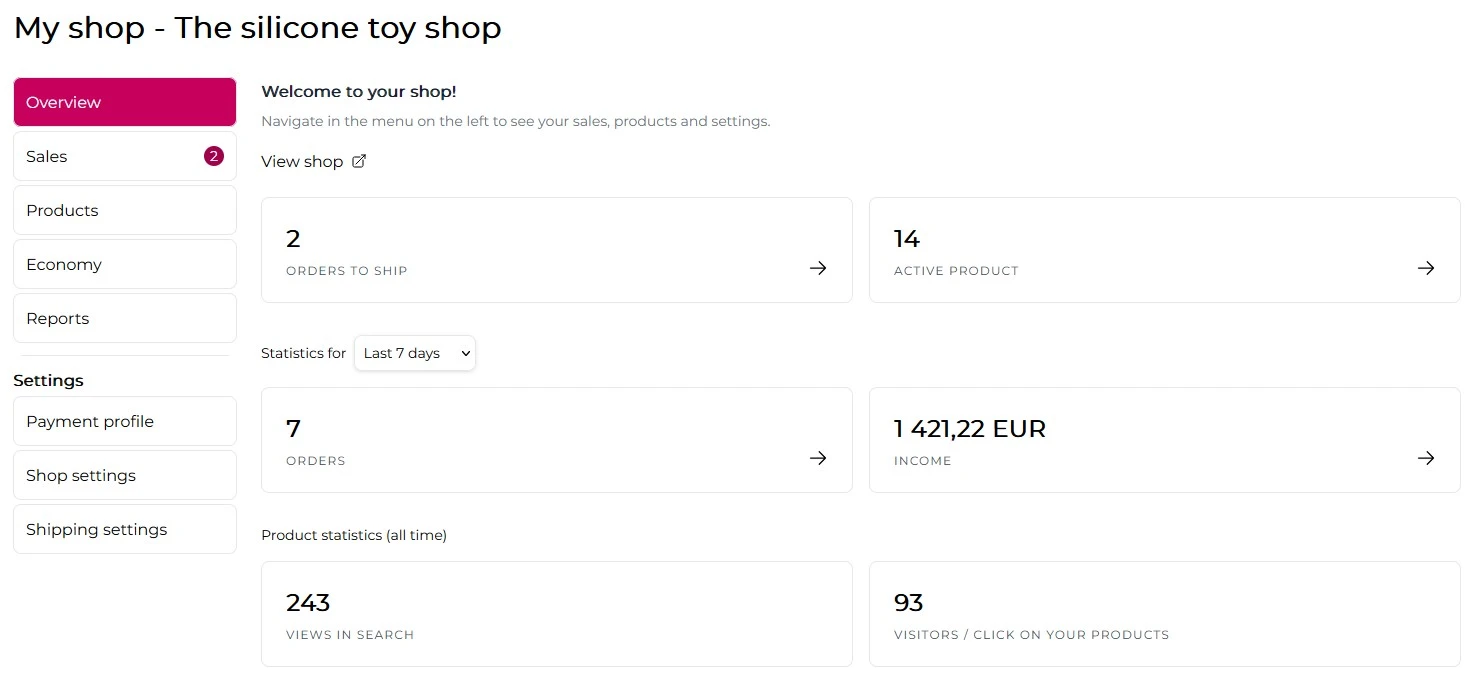Click the arrow icon on Orders to Ship card
1475x683 pixels.
818,268
